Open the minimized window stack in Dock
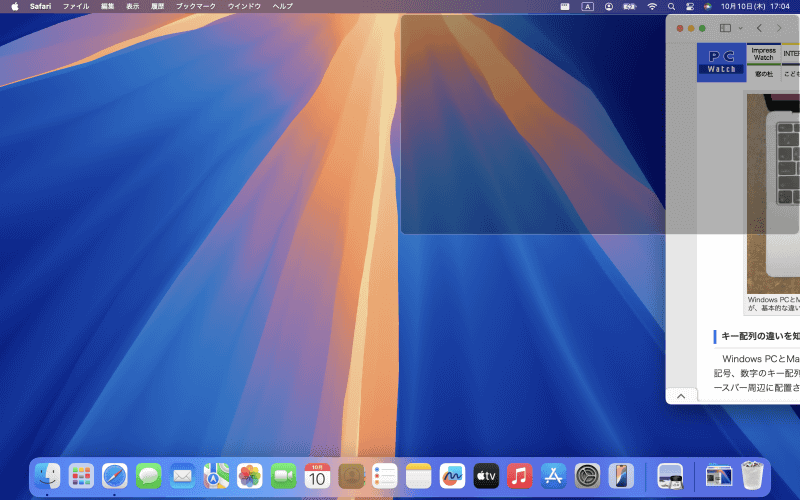Image resolution: width=800 pixels, height=500 pixels. (x=718, y=477)
